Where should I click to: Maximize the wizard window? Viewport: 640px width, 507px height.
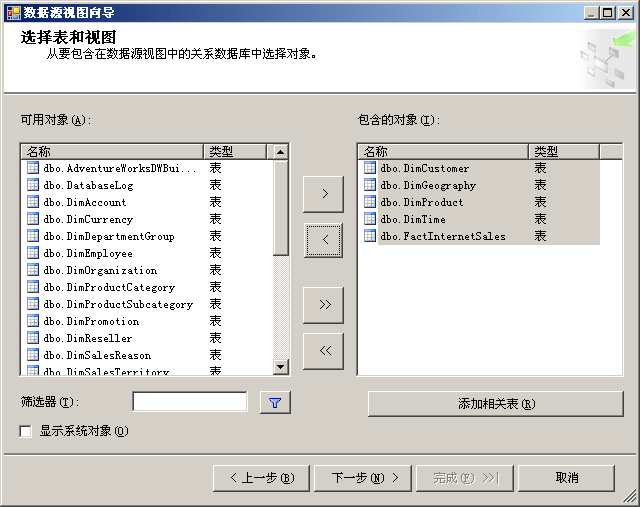point(608,13)
